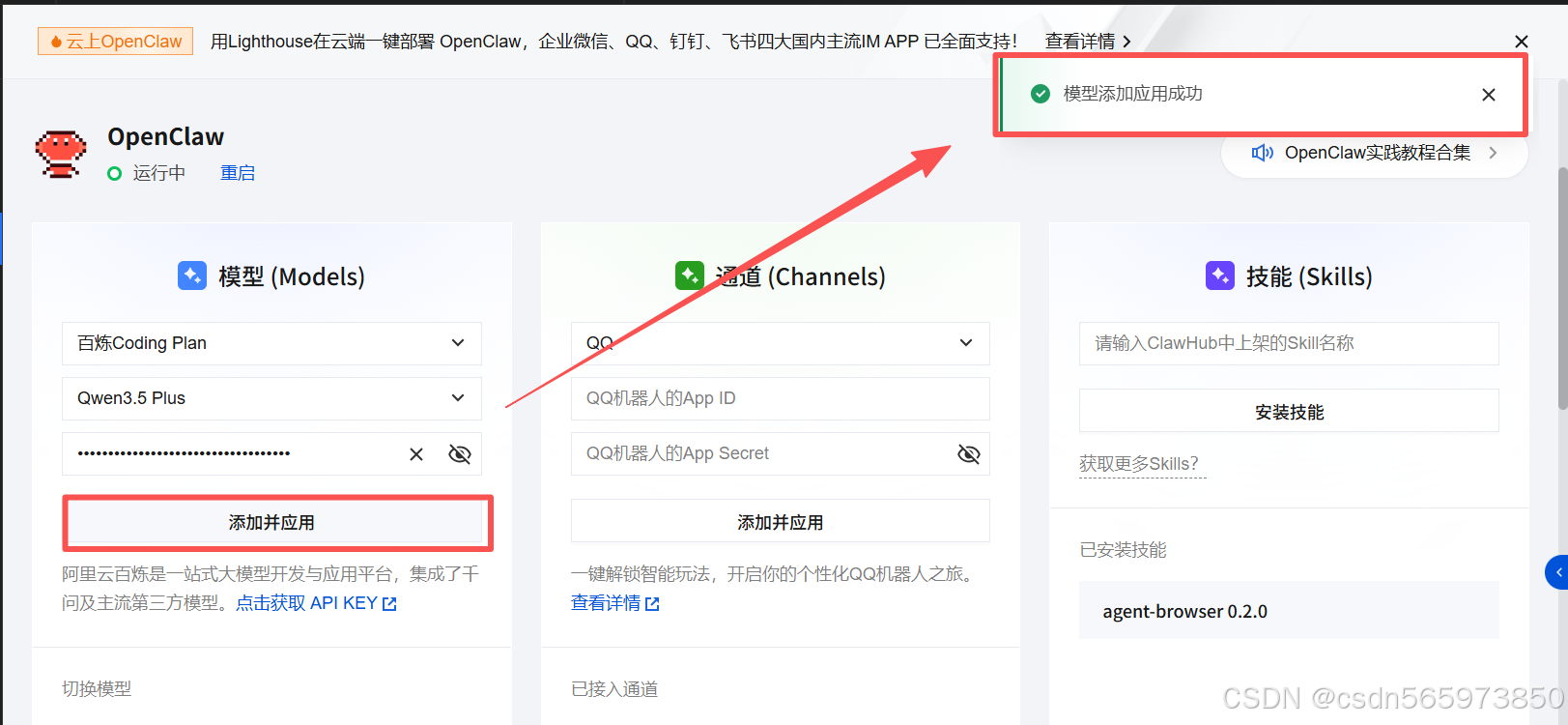Select the agent-browser 0.2.0 installed skill
1568x725 pixels.
[x=1289, y=611]
